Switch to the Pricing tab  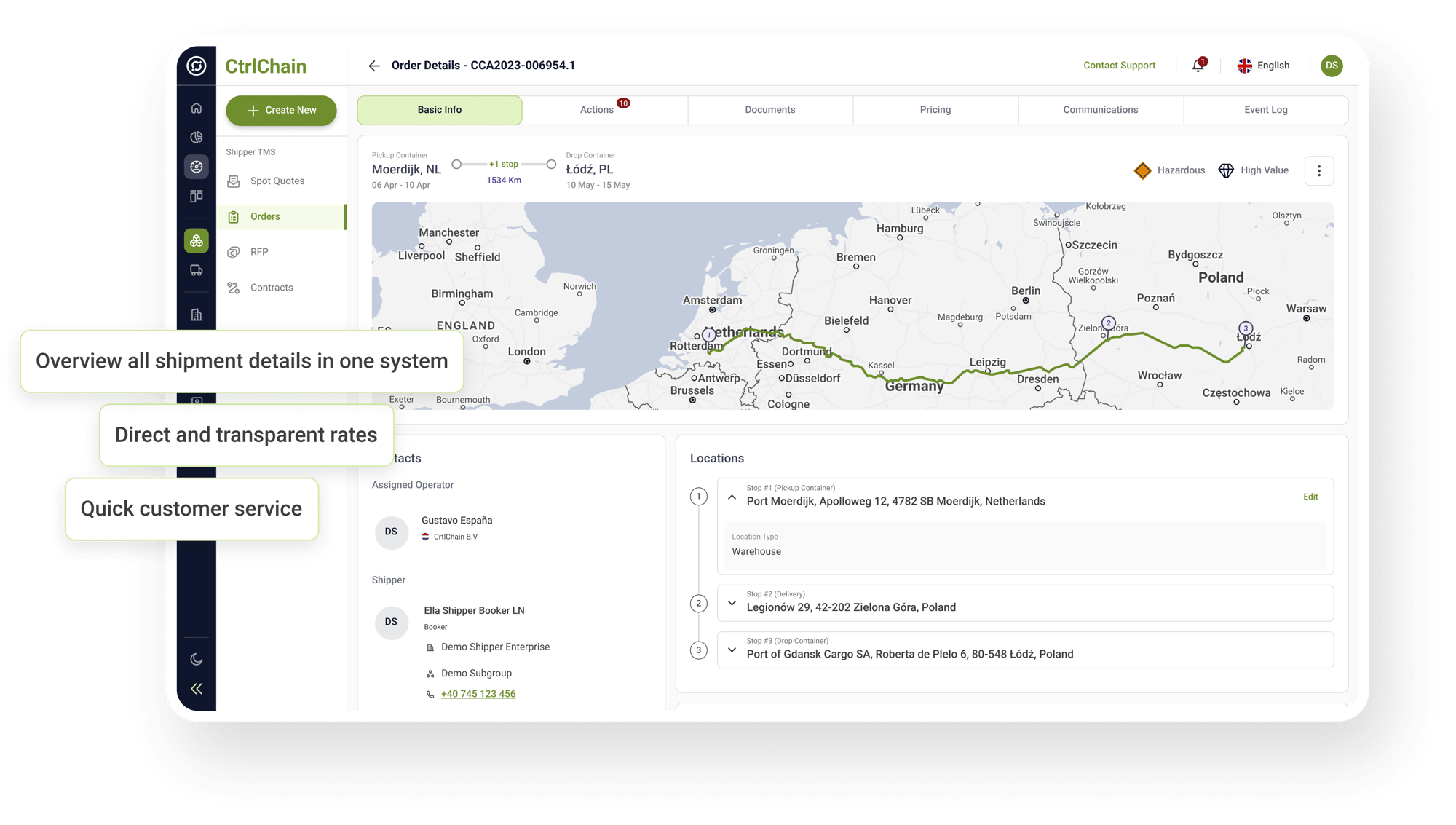pyautogui.click(x=935, y=110)
